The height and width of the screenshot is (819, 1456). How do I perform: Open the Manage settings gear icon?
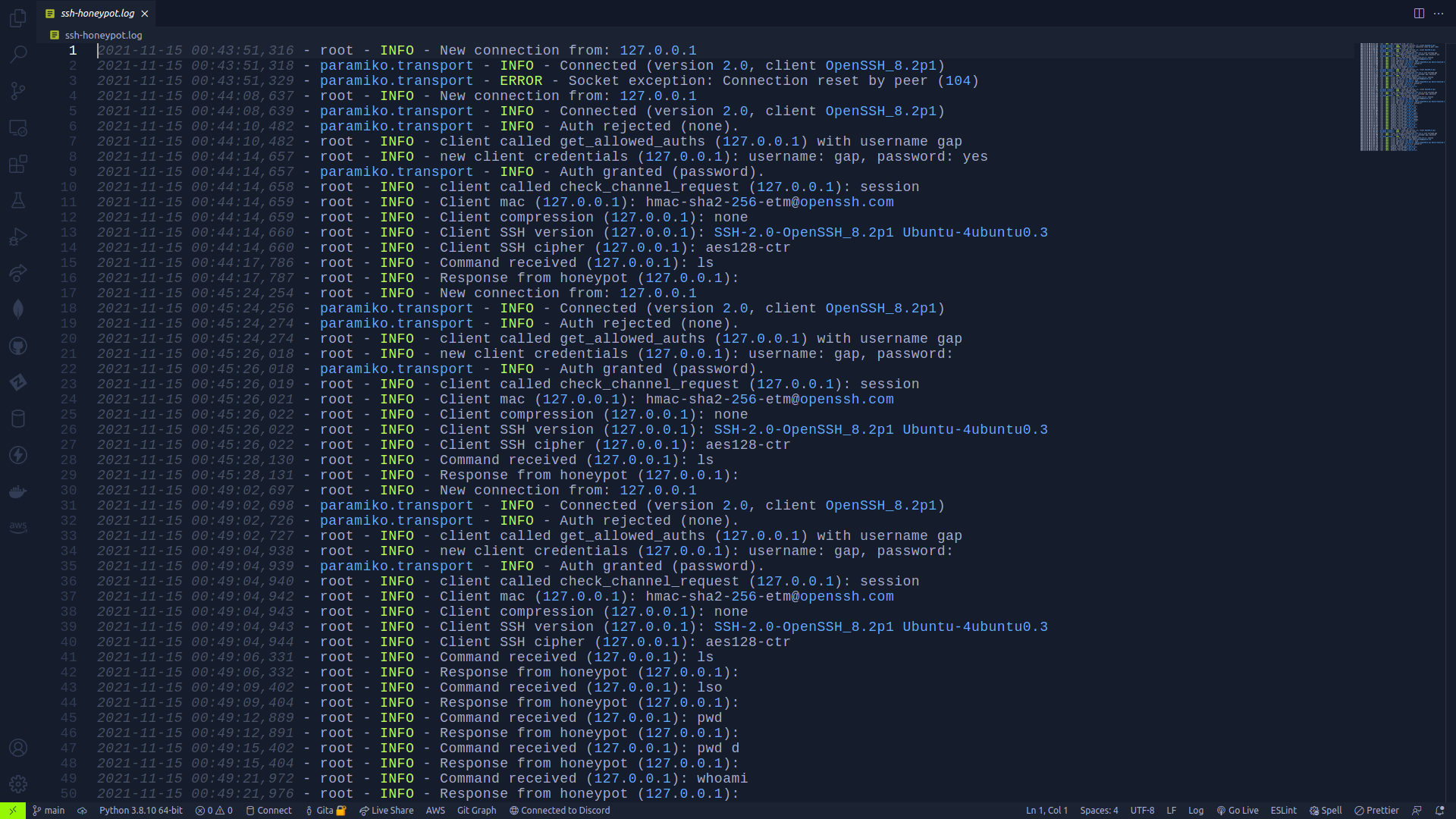[18, 784]
